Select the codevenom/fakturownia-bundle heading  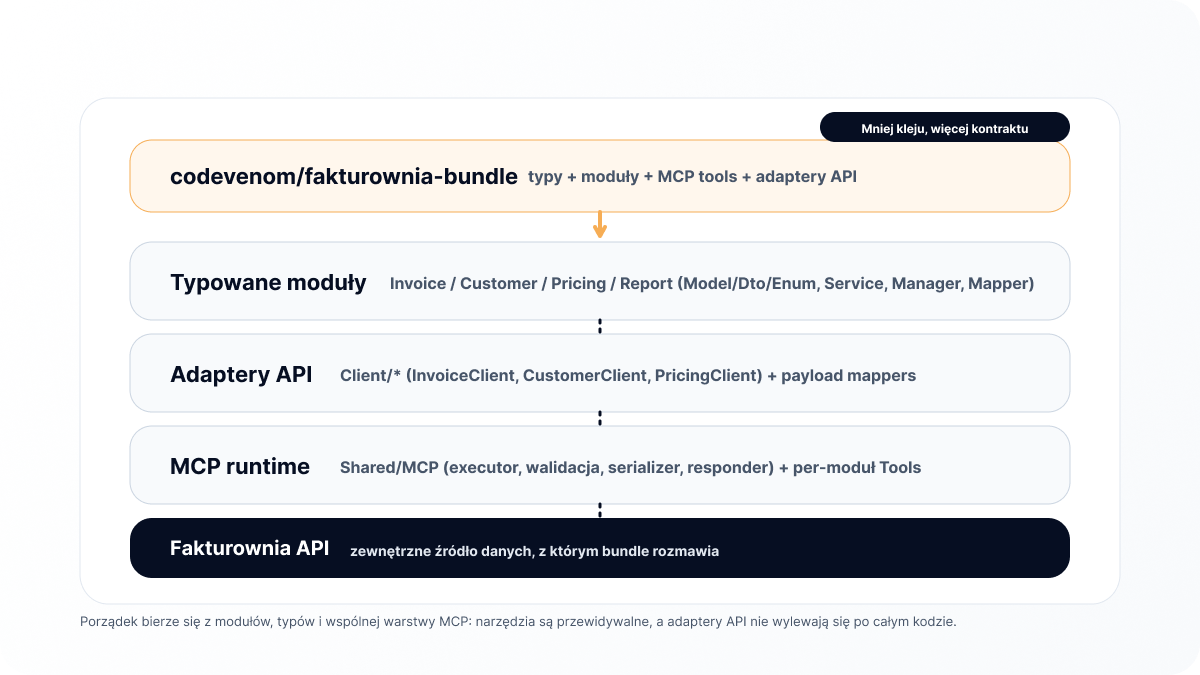pyautogui.click(x=344, y=177)
